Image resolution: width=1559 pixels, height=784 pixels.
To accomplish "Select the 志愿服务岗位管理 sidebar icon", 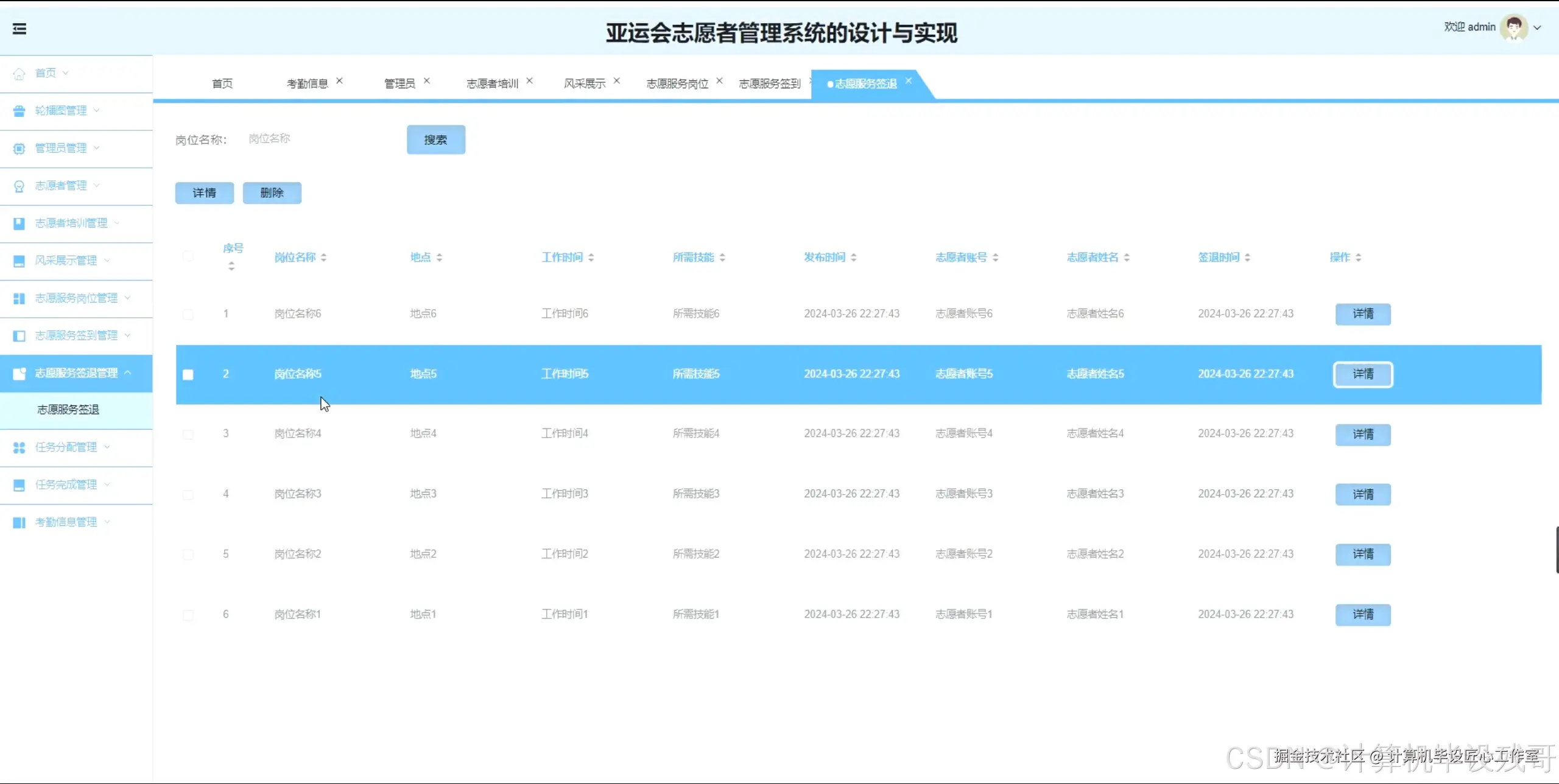I will point(19,298).
